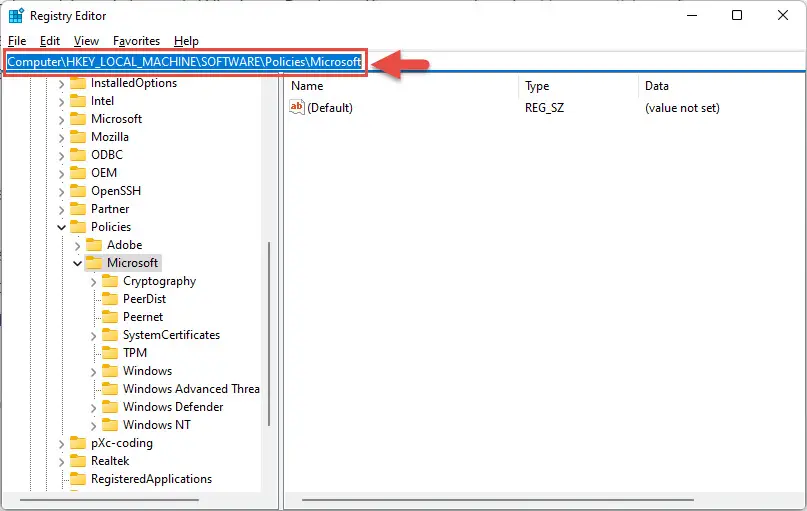Image resolution: width=807 pixels, height=511 pixels.
Task: Click the Intel folder icon
Action: [78, 101]
